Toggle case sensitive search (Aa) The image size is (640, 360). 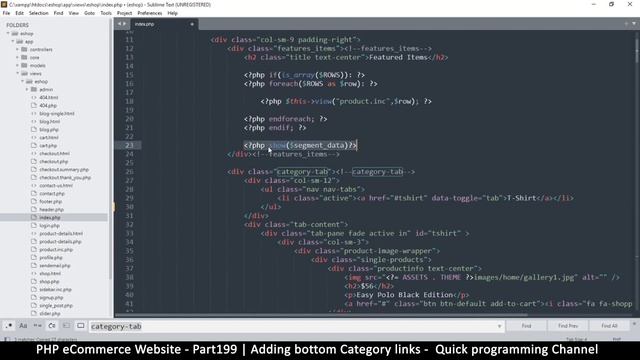tap(23, 326)
